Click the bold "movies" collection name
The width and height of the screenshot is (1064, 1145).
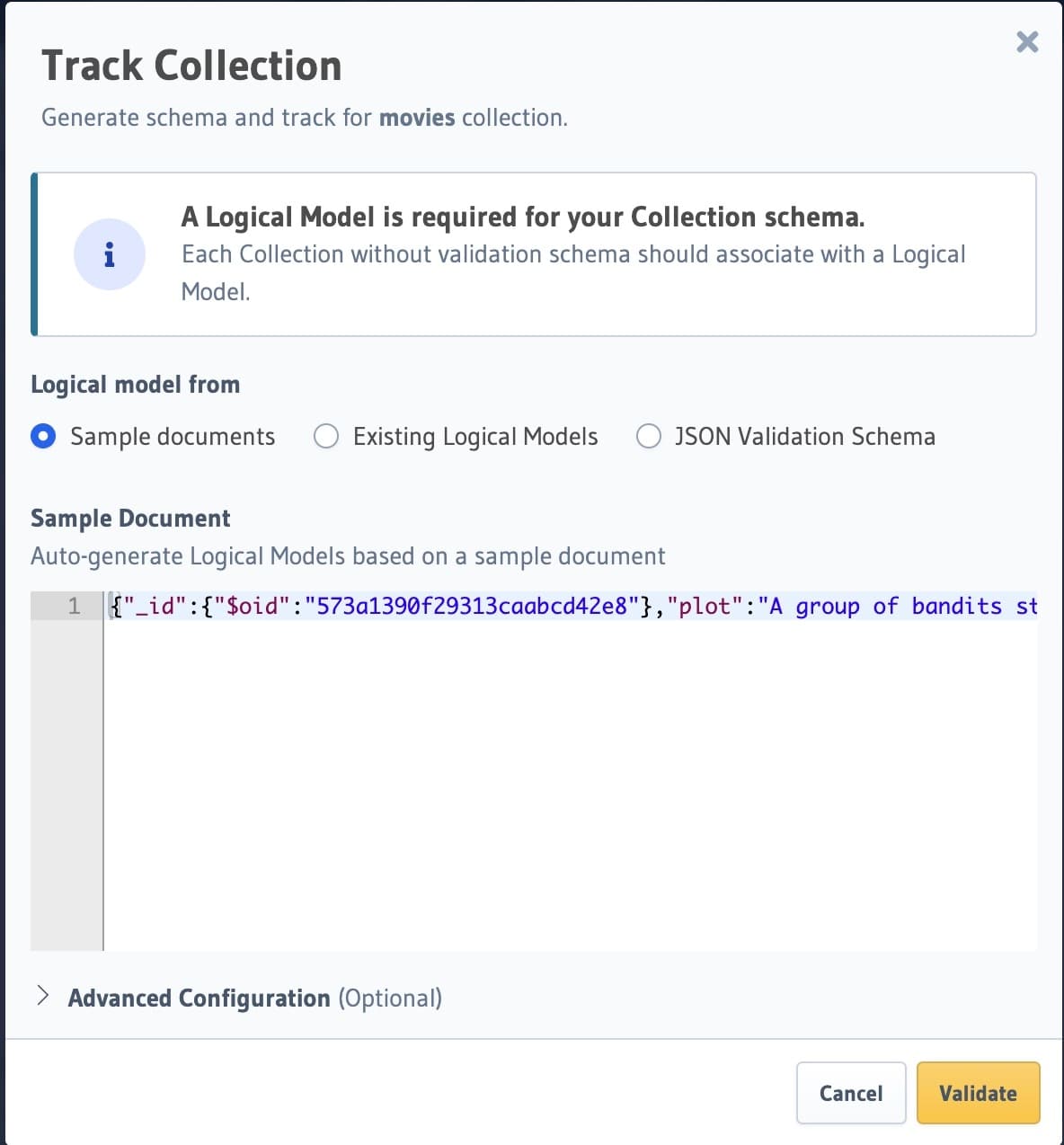417,118
